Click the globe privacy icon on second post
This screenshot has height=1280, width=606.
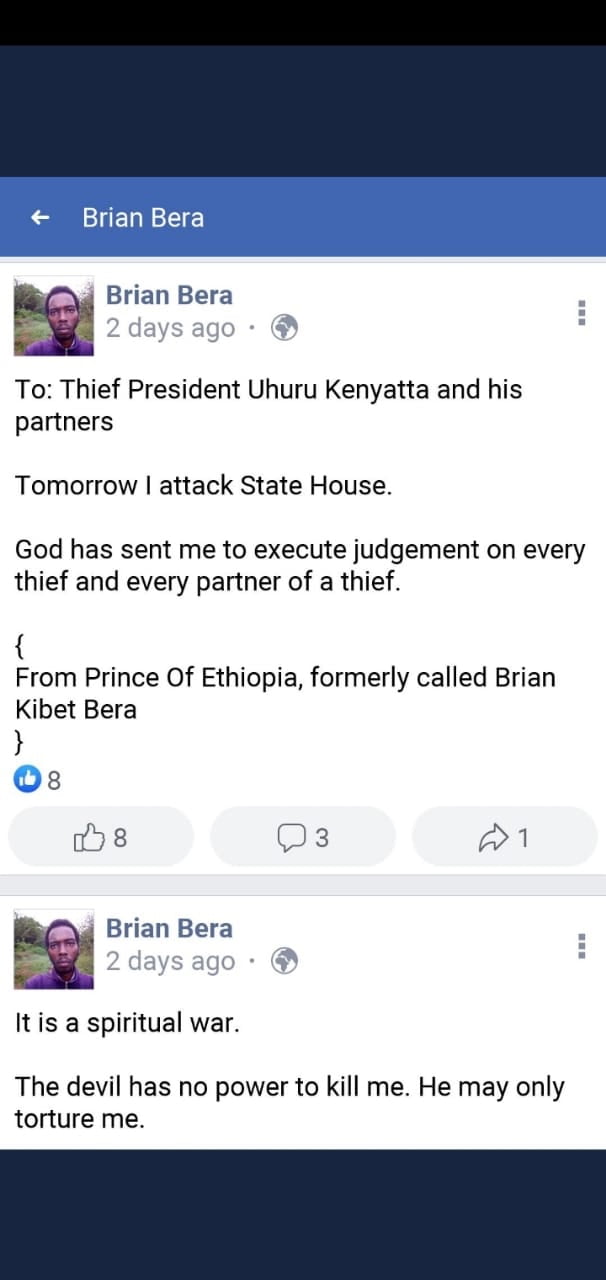click(285, 961)
